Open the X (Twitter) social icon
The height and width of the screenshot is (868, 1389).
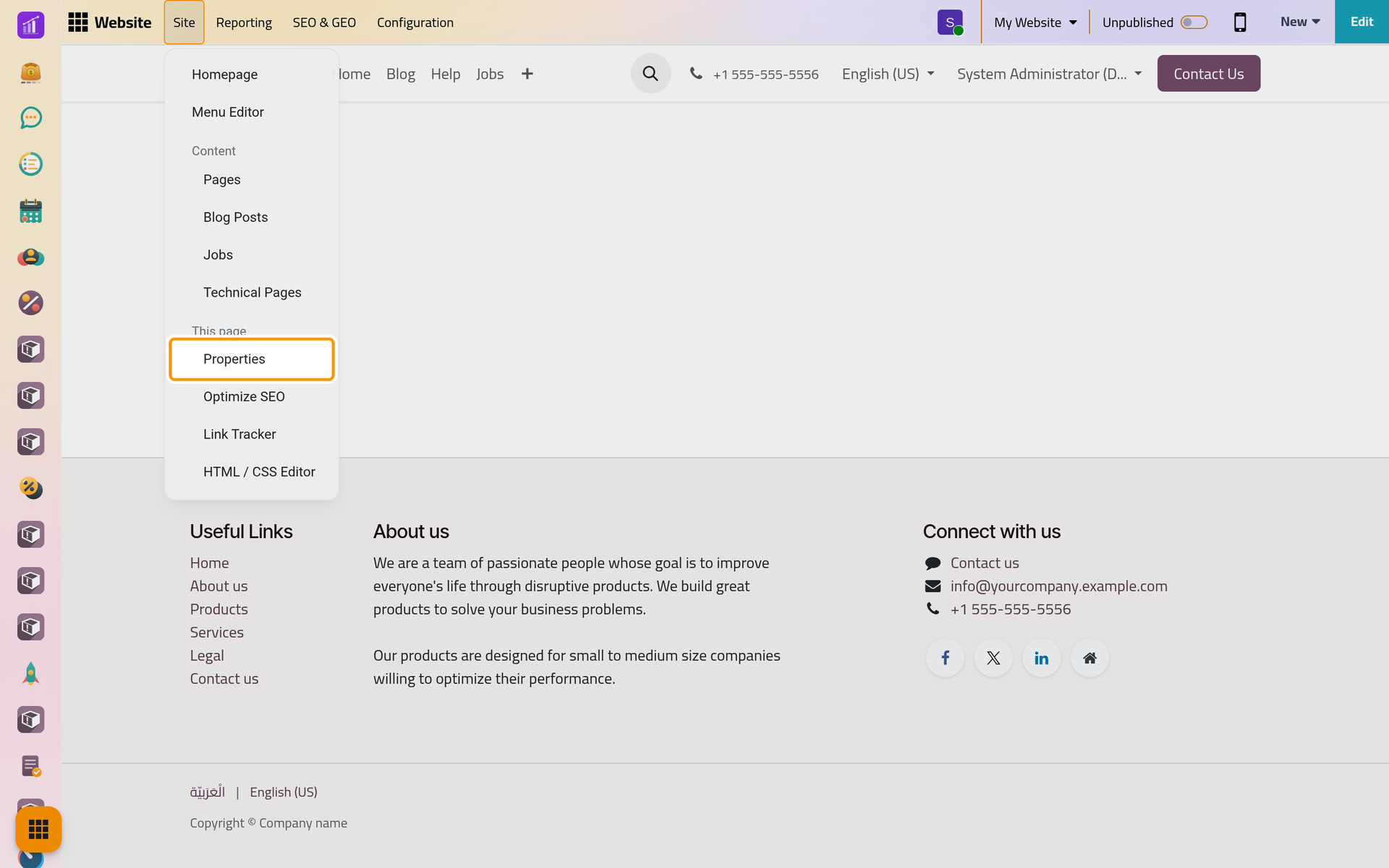(x=993, y=658)
